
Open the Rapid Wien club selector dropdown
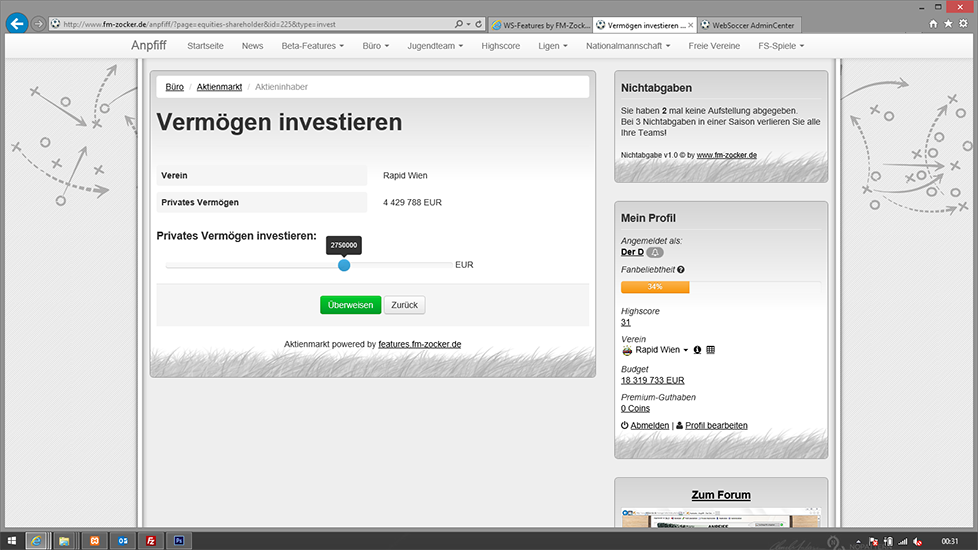coord(660,350)
